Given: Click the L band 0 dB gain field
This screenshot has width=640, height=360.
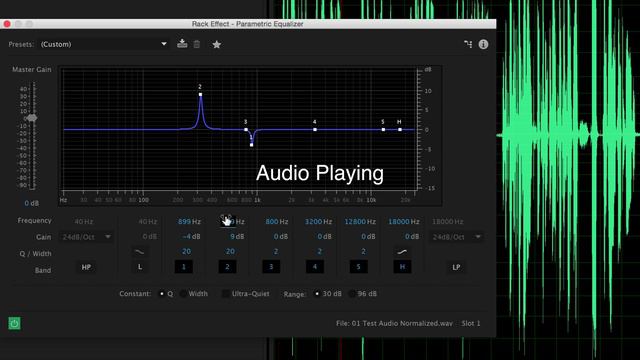Looking at the screenshot, I should [150, 236].
